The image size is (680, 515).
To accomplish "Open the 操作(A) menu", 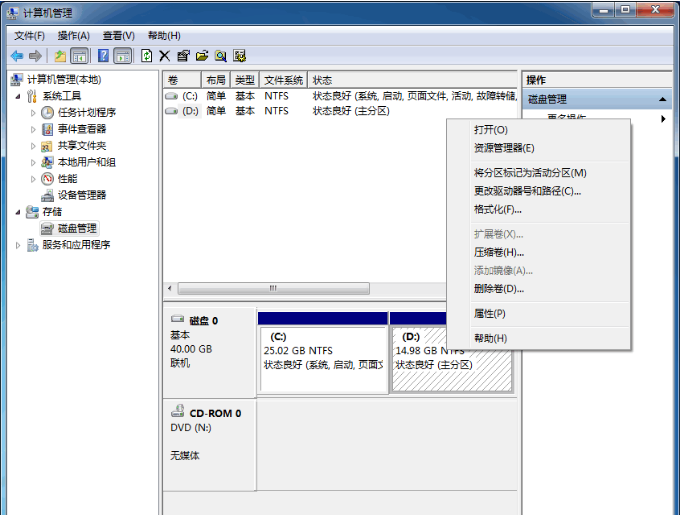I will click(73, 36).
